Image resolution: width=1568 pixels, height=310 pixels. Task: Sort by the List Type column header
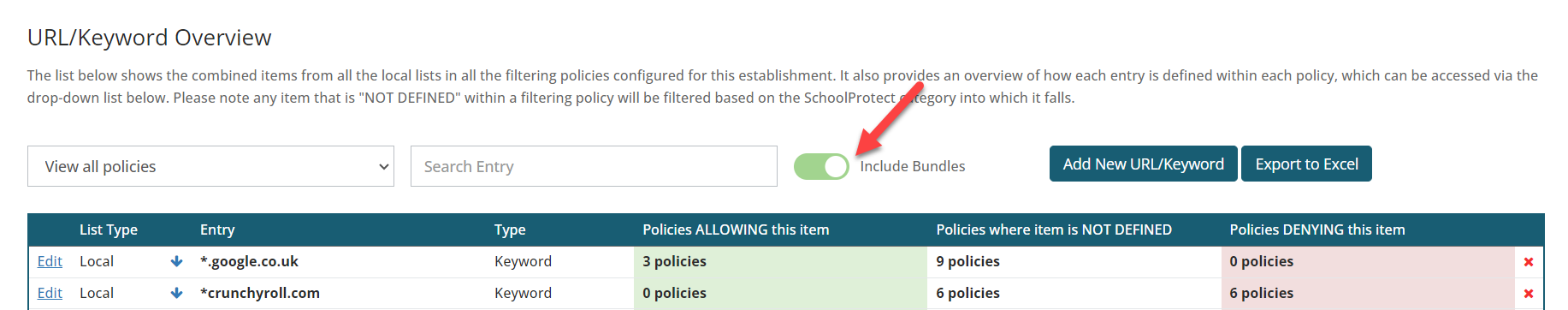(109, 230)
